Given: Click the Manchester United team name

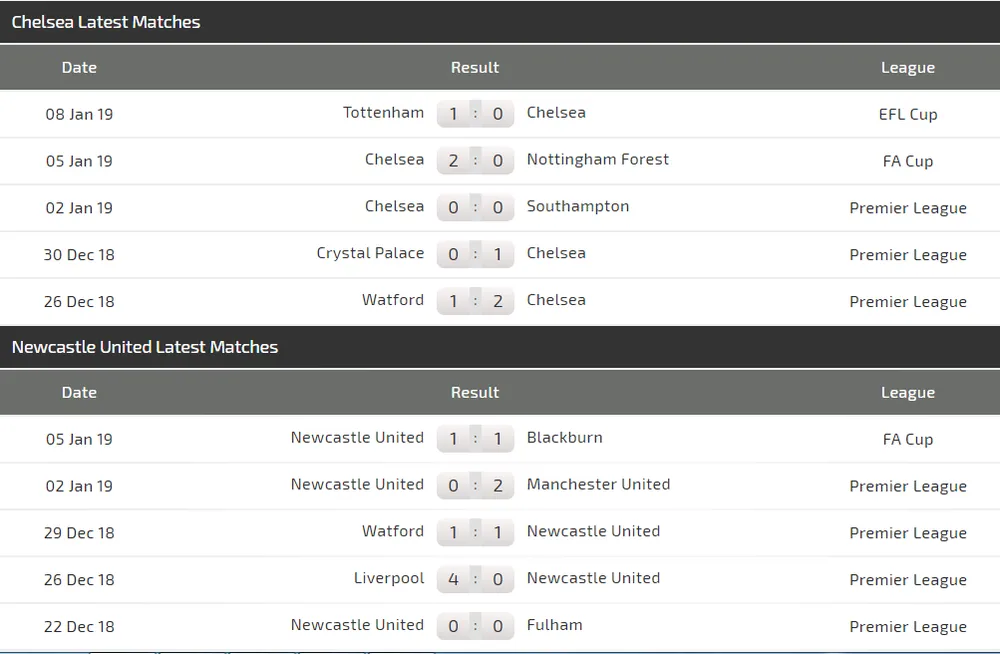Looking at the screenshot, I should point(598,485).
